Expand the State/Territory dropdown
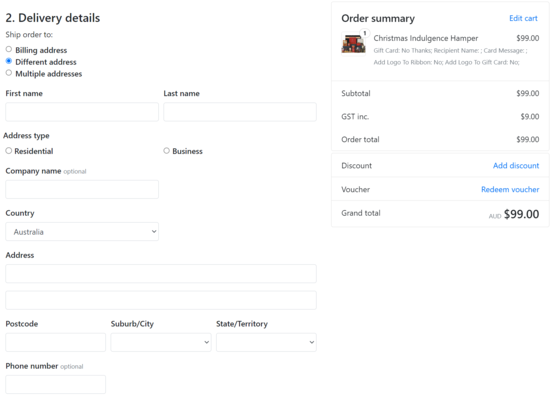The image size is (550, 400). 266,342
